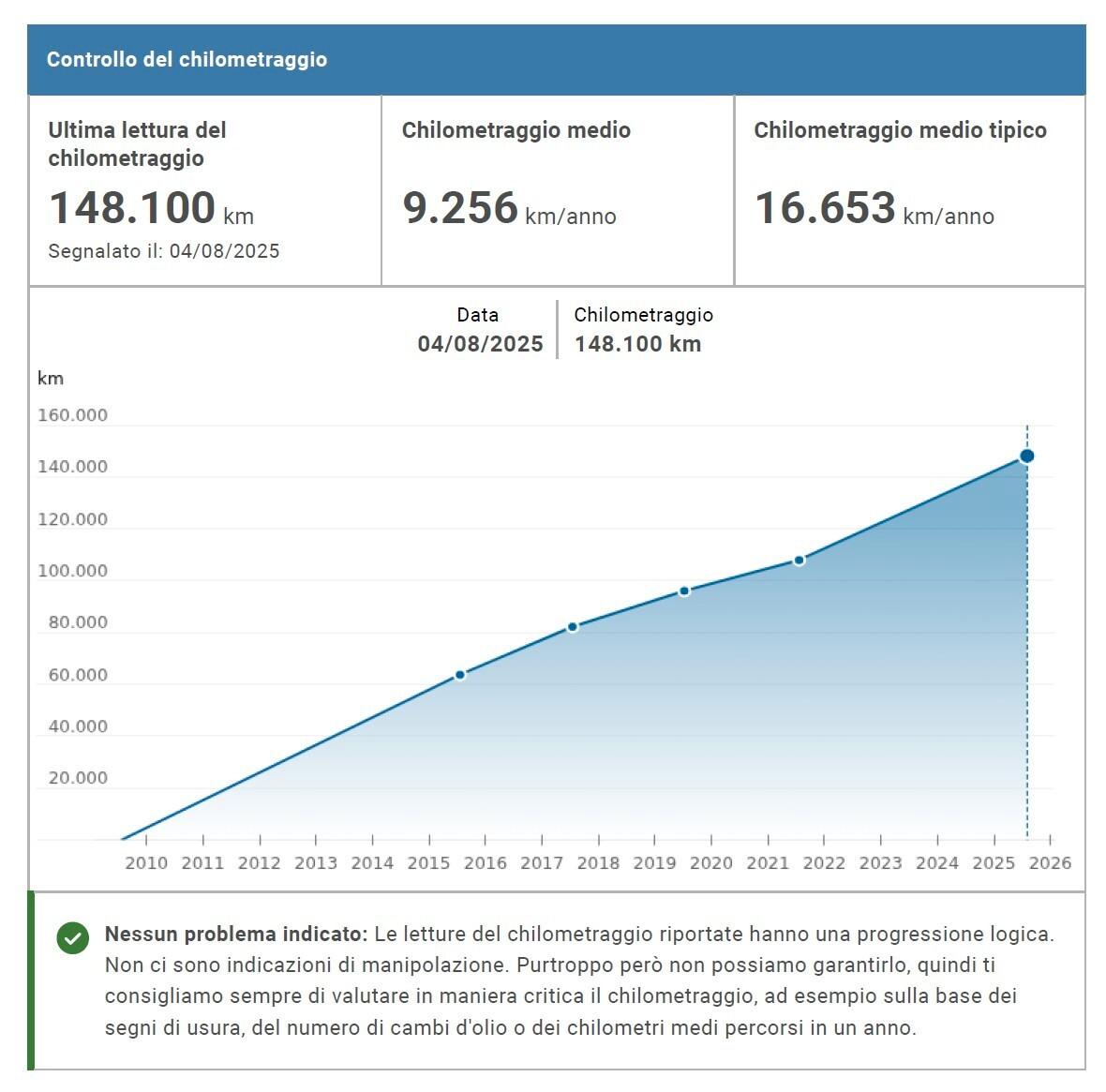Image resolution: width=1106 pixels, height=1092 pixels.
Task: Click the 2020 label on the x-axis
Action: [711, 863]
